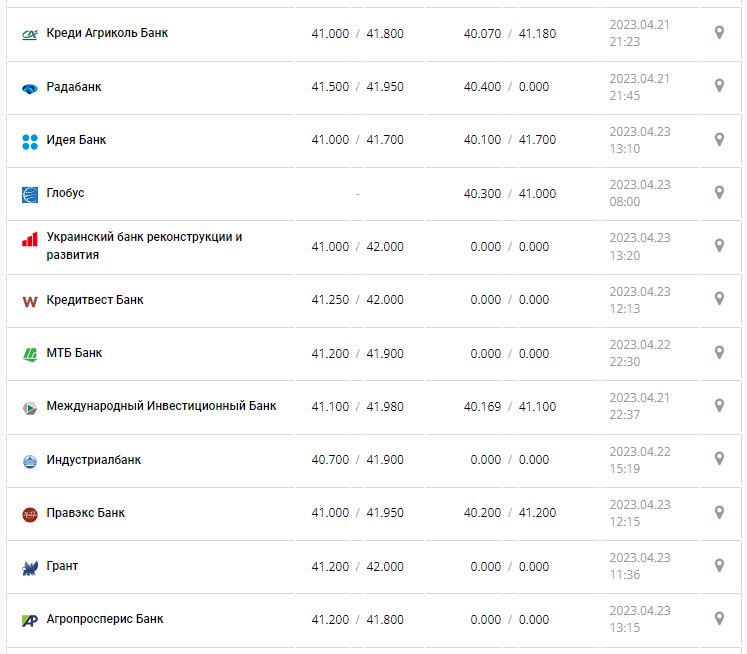Click the МТБ Банк rate 41.200 / 41.900
The image size is (747, 654).
coord(357,353)
